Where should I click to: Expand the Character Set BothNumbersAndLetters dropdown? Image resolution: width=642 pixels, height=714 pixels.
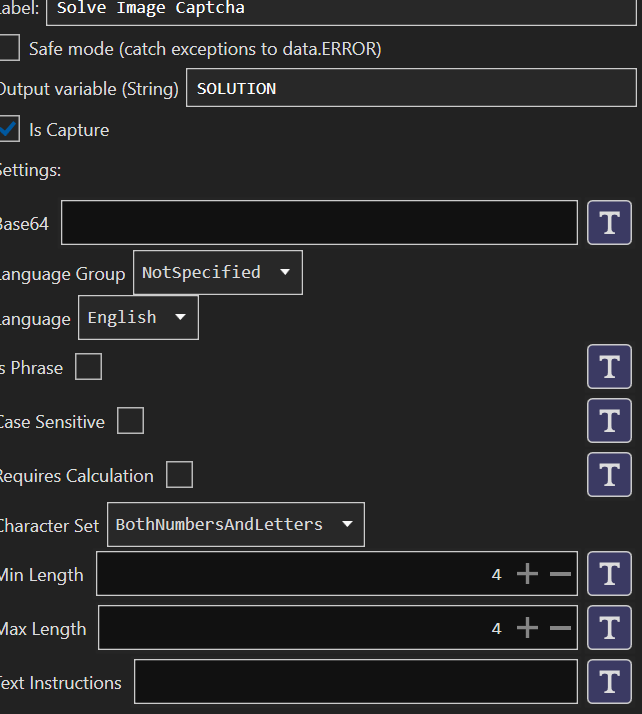(x=236, y=525)
